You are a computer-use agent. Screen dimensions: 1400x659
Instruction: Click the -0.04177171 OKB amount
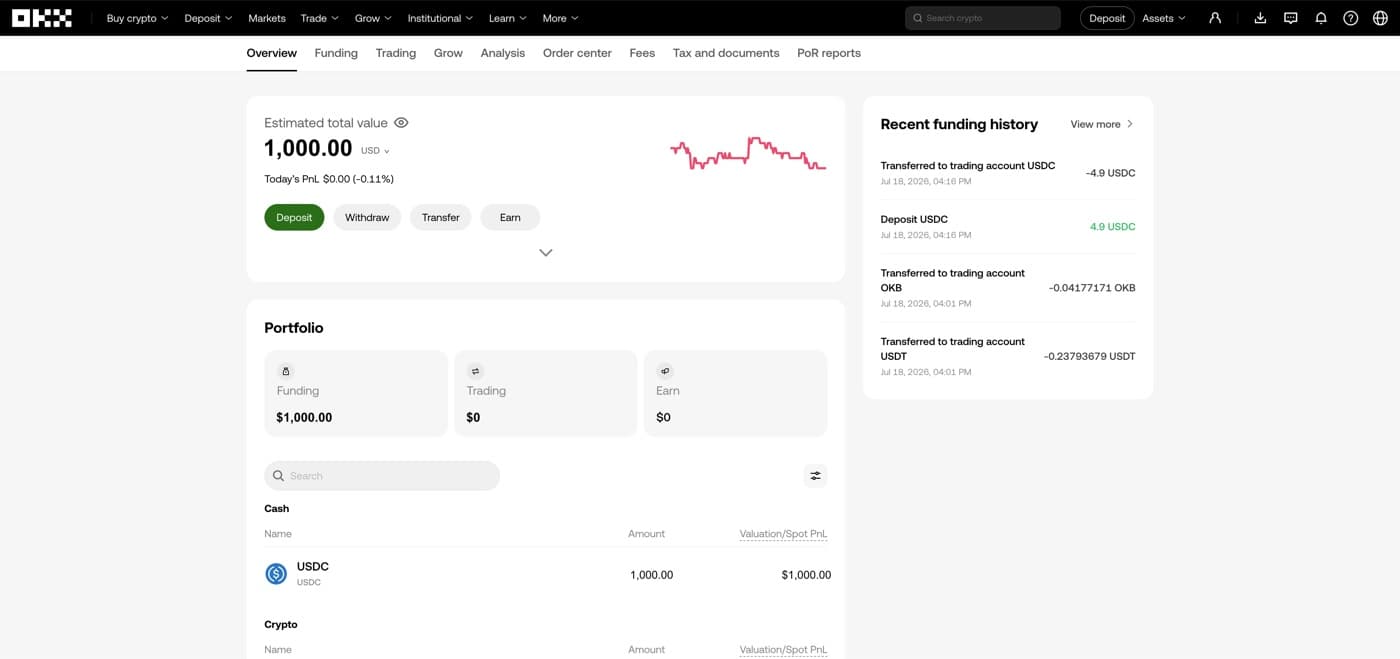1092,288
